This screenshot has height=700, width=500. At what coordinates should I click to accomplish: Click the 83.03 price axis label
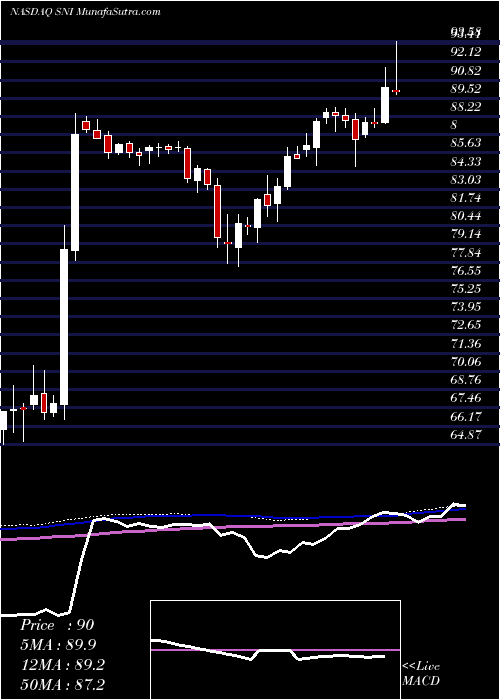coord(466,179)
